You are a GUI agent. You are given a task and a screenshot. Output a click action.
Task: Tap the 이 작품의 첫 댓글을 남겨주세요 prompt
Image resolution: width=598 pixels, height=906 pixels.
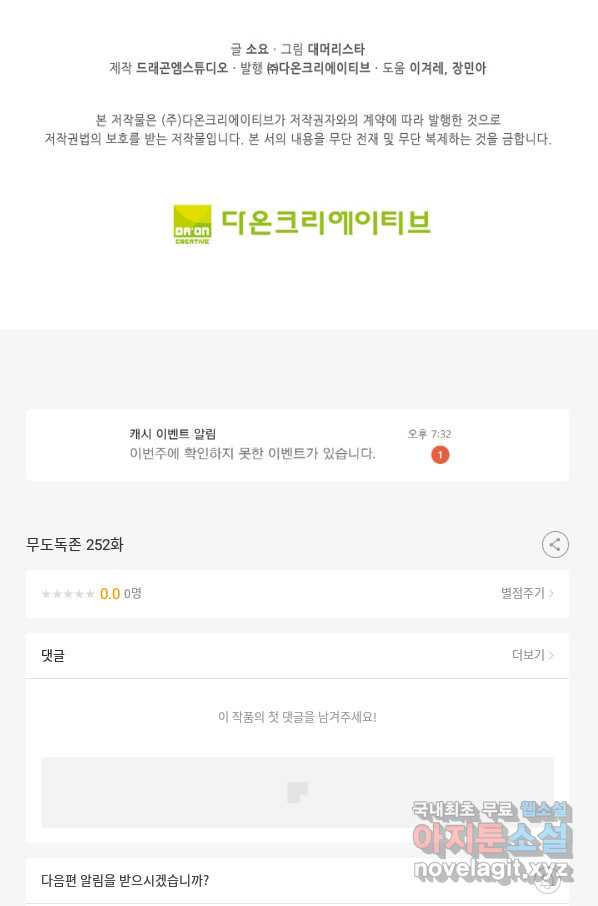pyautogui.click(x=298, y=717)
